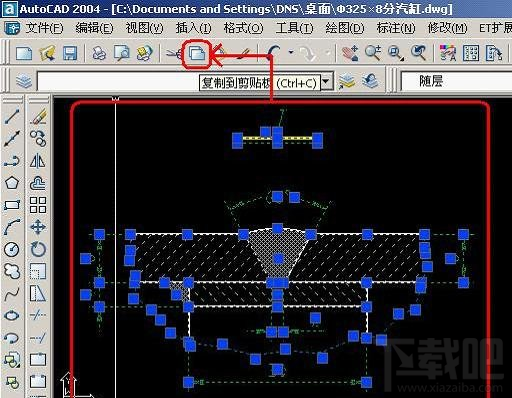Click the Undo arrow icon
The image size is (512, 398).
pyautogui.click(x=275, y=53)
